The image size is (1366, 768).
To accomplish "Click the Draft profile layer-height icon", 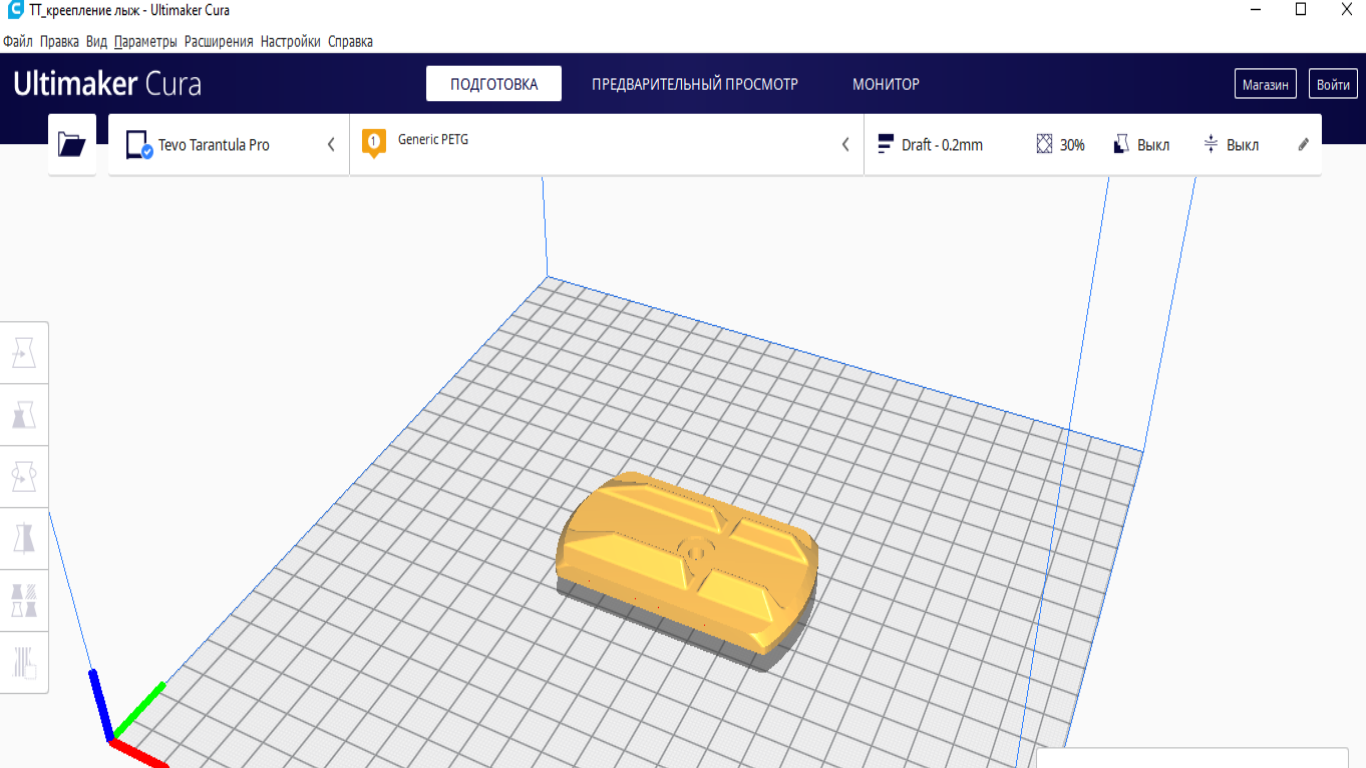I will pyautogui.click(x=885, y=145).
